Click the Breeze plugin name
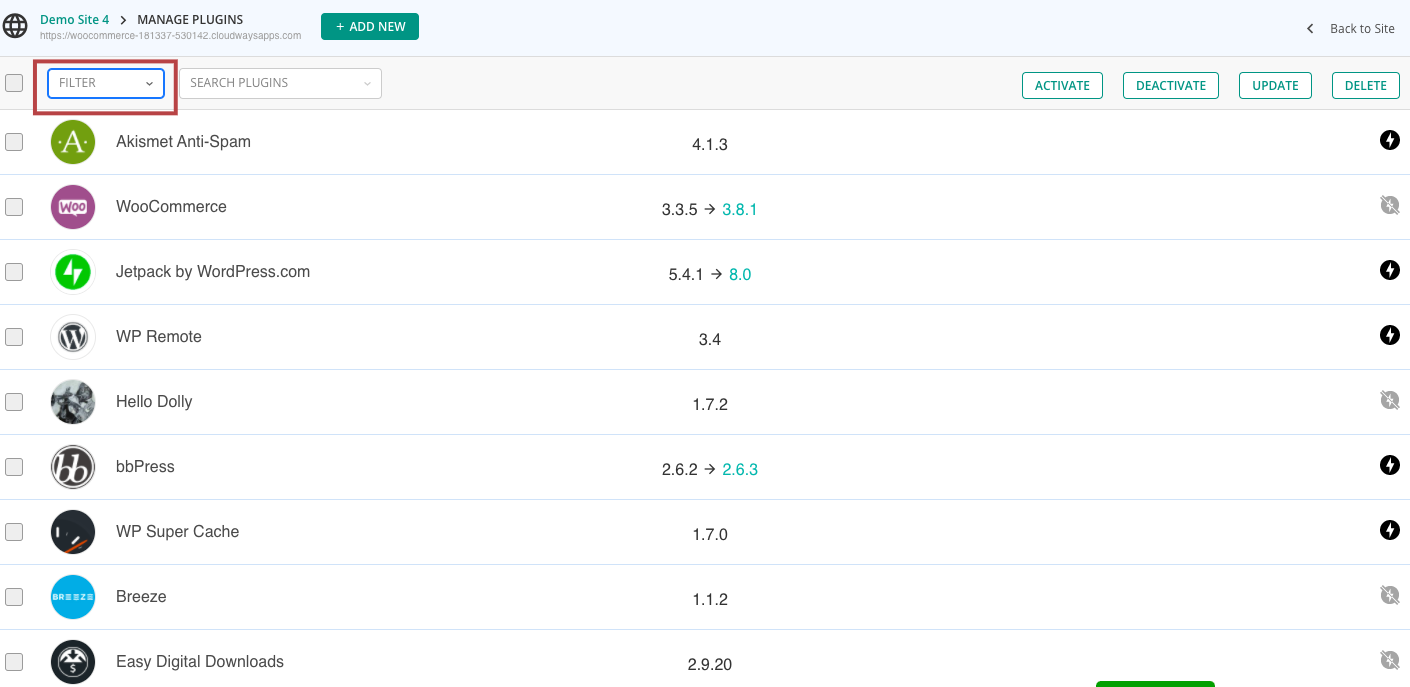The width and height of the screenshot is (1410, 687). coord(141,597)
